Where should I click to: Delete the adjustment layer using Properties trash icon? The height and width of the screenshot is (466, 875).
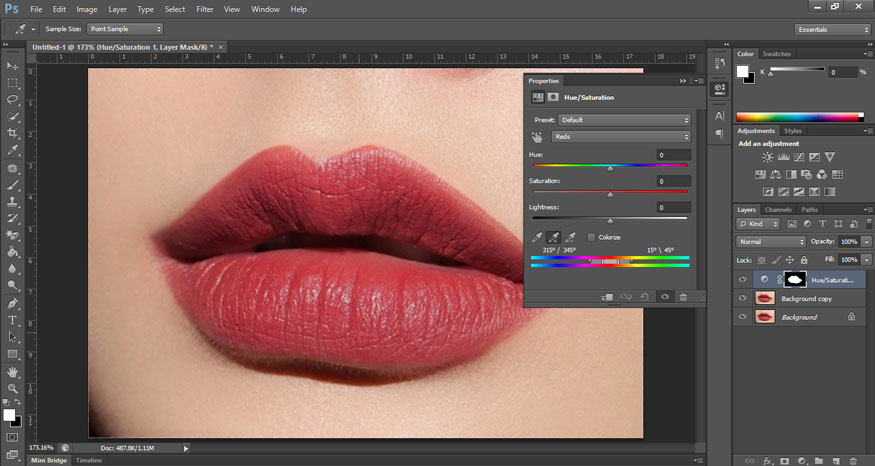683,297
